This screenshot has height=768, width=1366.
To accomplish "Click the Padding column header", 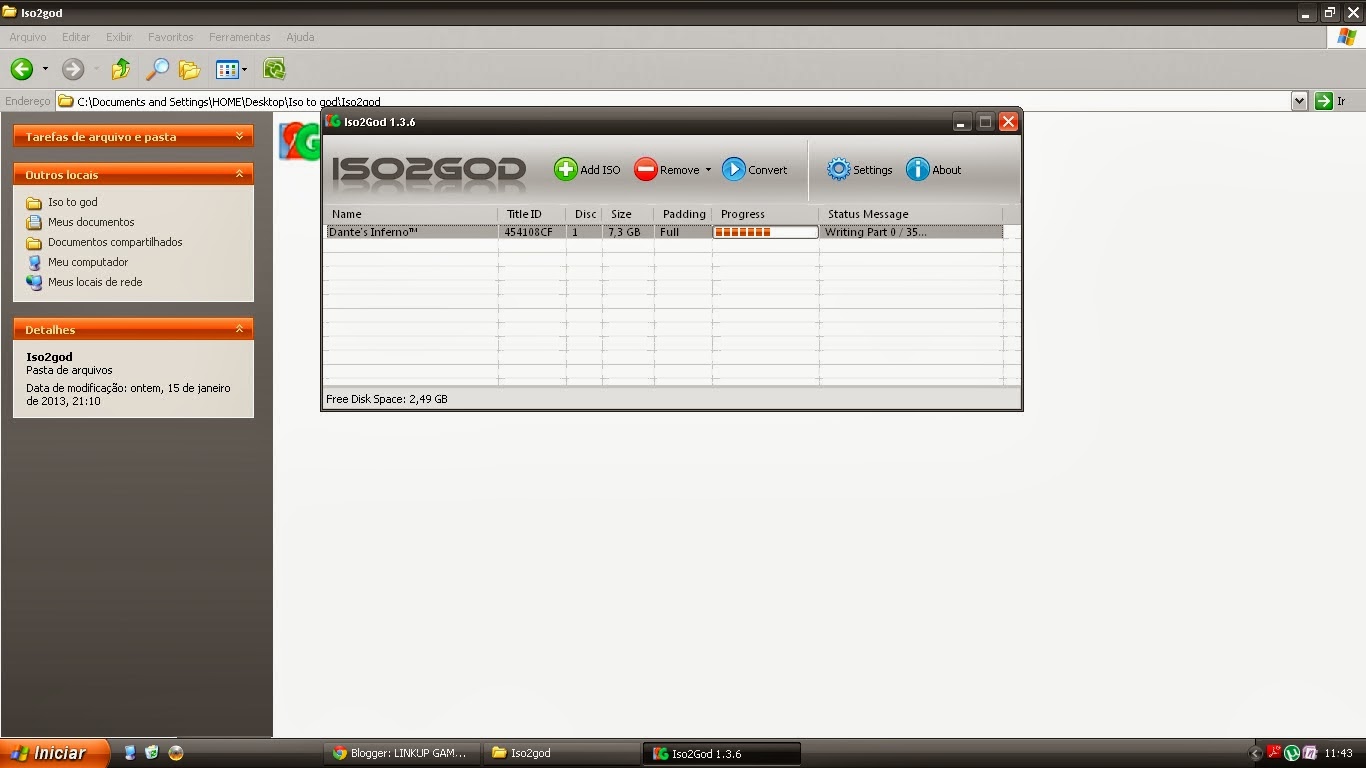I will [683, 214].
